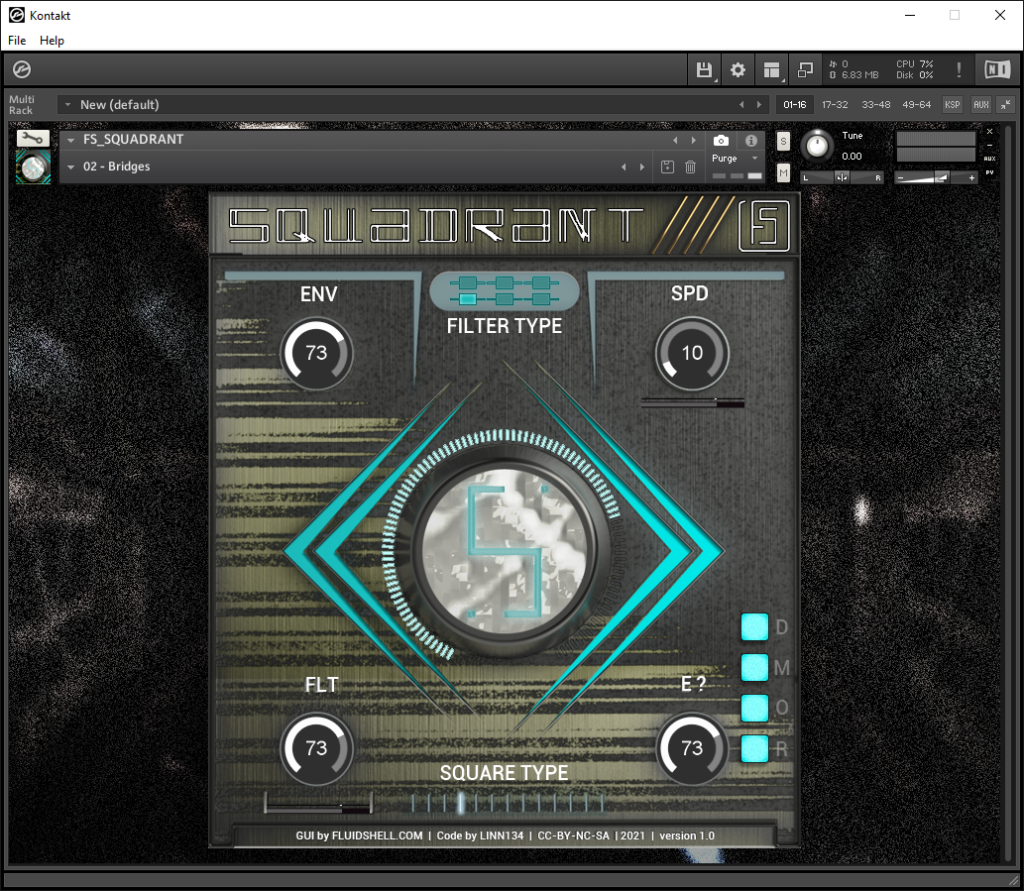Click the SPD knob showing 10
Viewport: 1024px width, 891px height.
click(x=692, y=353)
